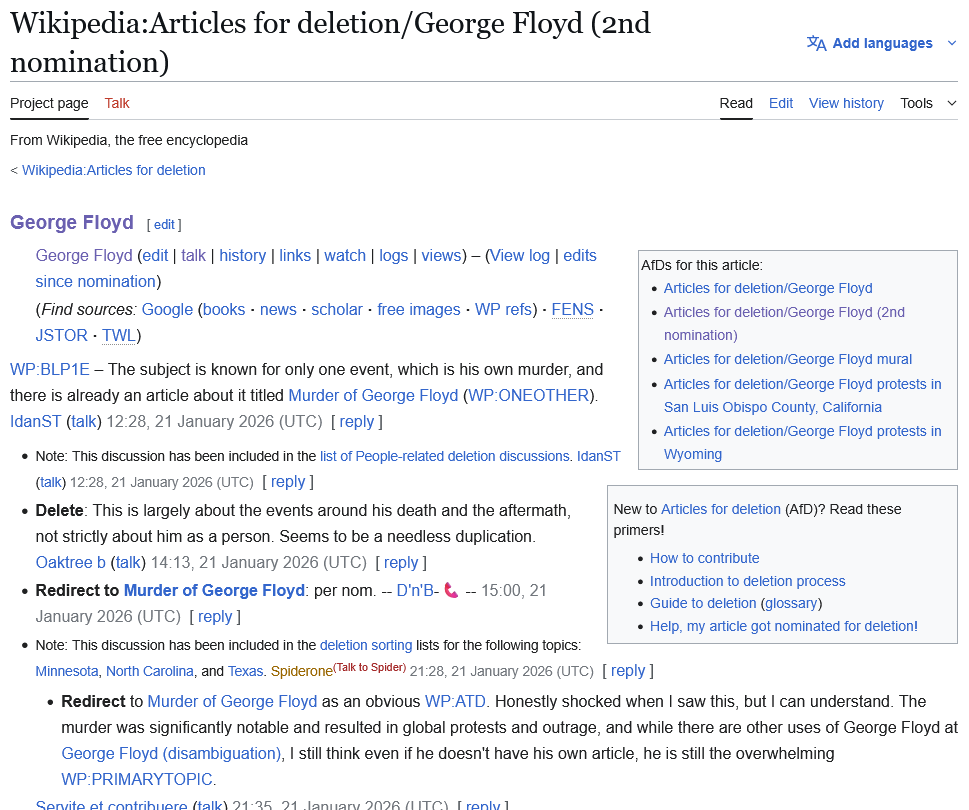The height and width of the screenshot is (810, 969).
Task: Search sources via the Google link
Action: point(167,310)
